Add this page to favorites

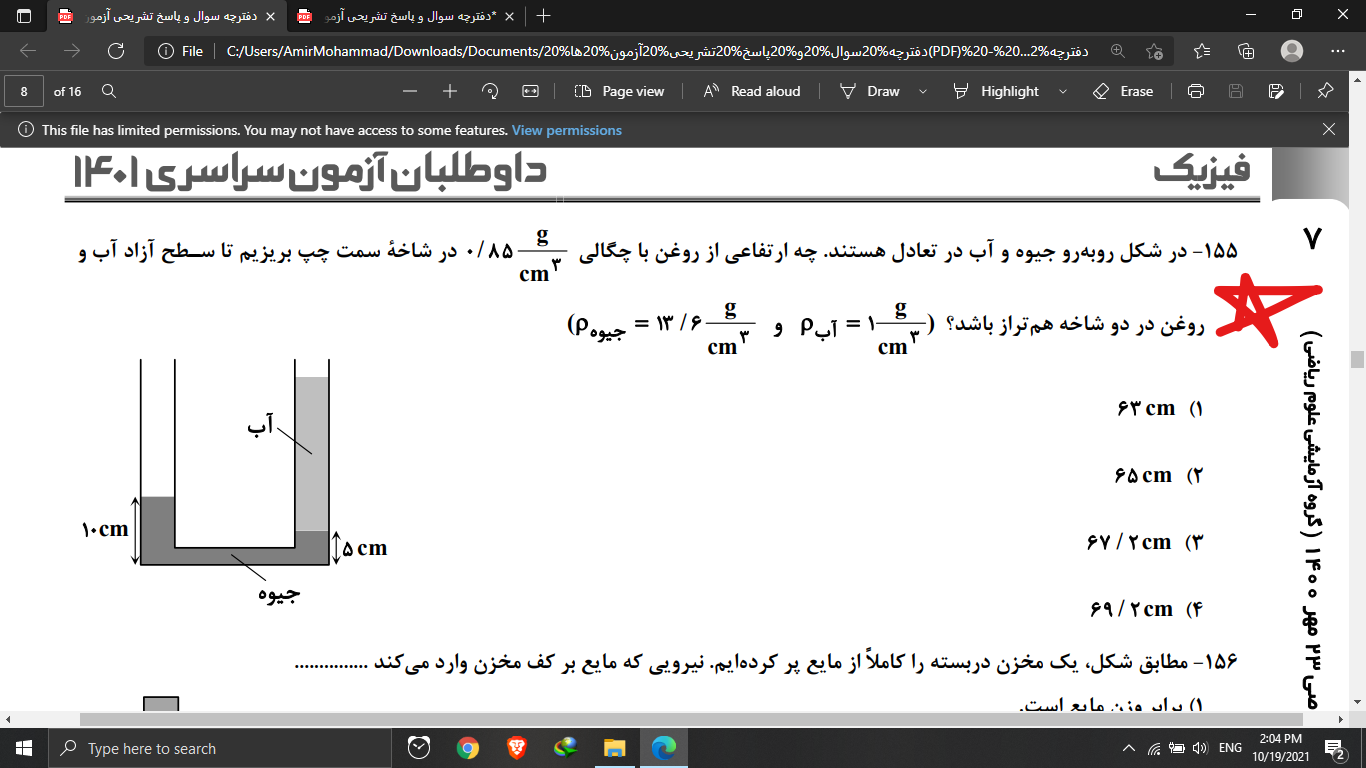click(x=1155, y=51)
